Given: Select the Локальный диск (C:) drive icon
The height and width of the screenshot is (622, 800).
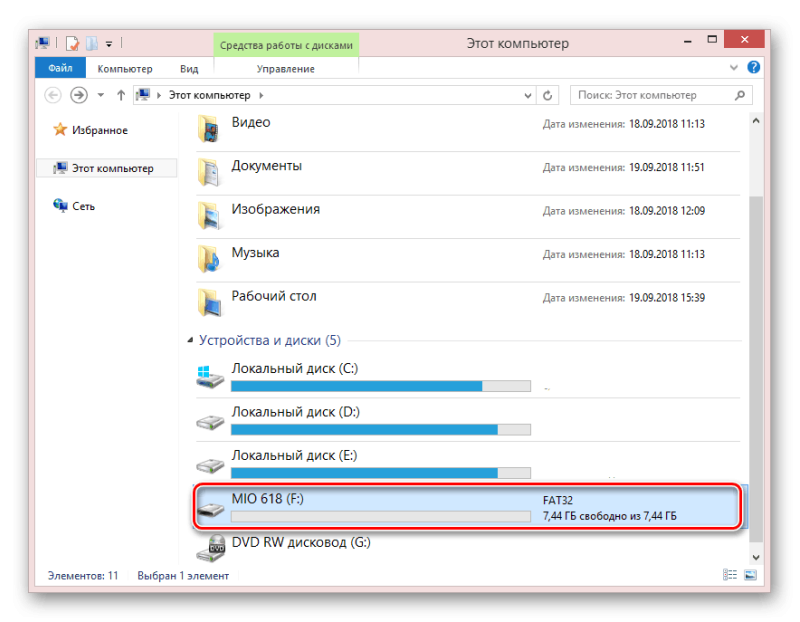Looking at the screenshot, I should 210,377.
